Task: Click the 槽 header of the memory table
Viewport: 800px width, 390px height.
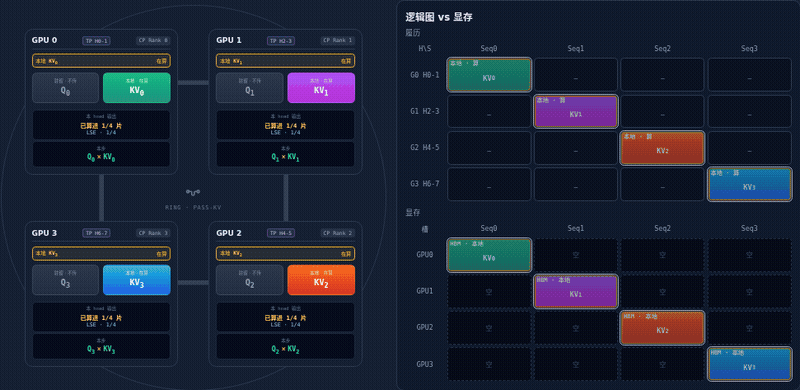Action: point(424,229)
